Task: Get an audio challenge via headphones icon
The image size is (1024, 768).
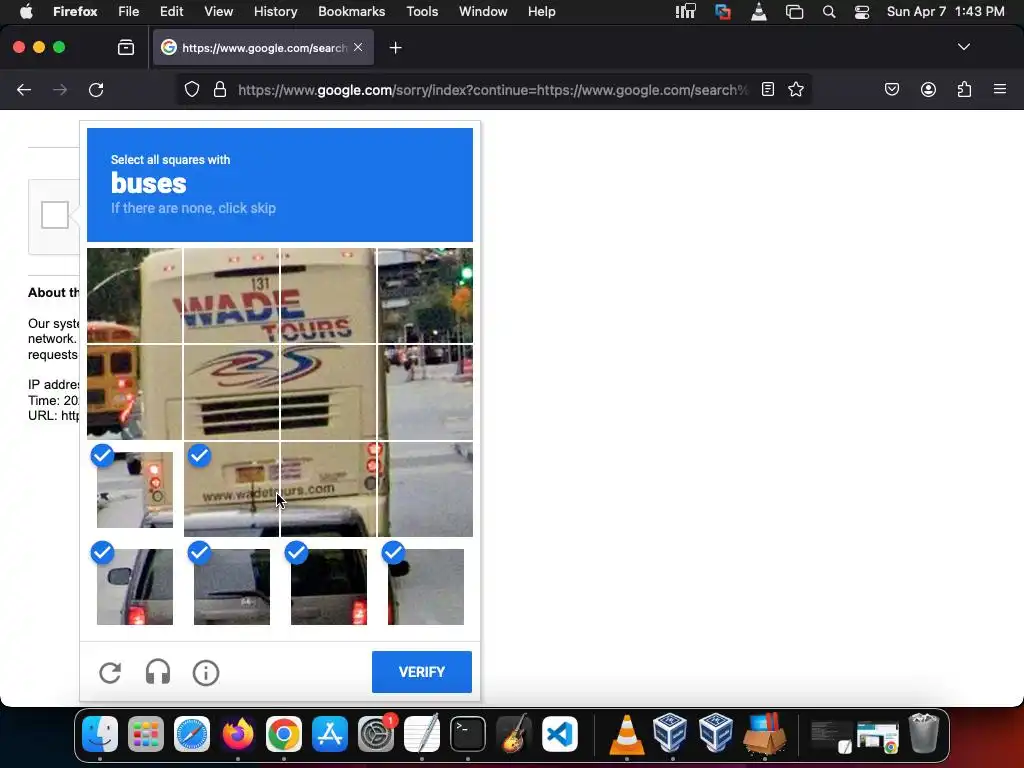Action: pos(158,673)
